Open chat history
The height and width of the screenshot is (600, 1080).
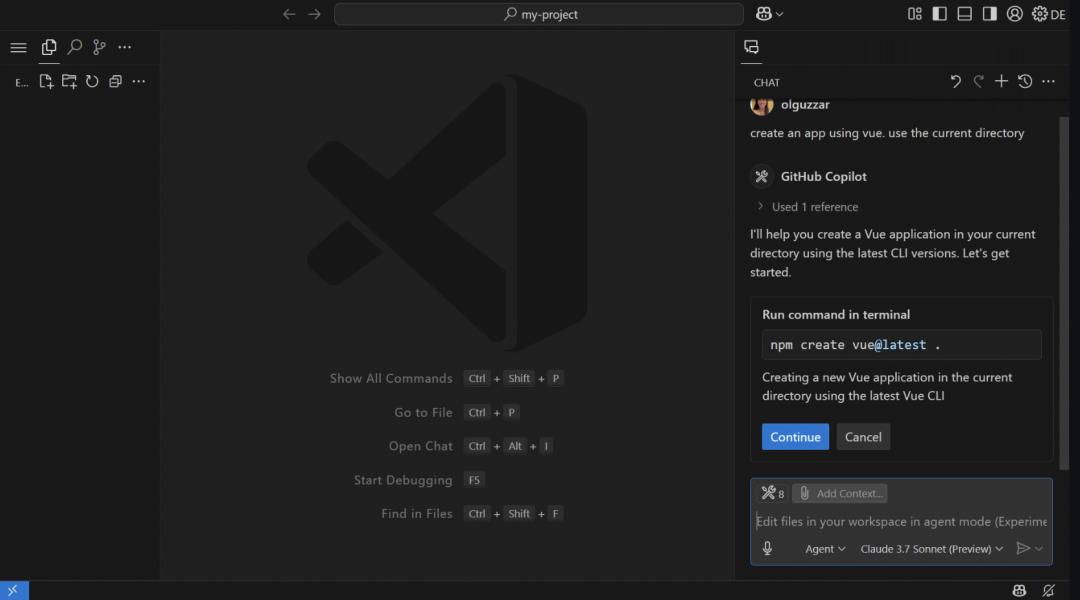point(1024,81)
